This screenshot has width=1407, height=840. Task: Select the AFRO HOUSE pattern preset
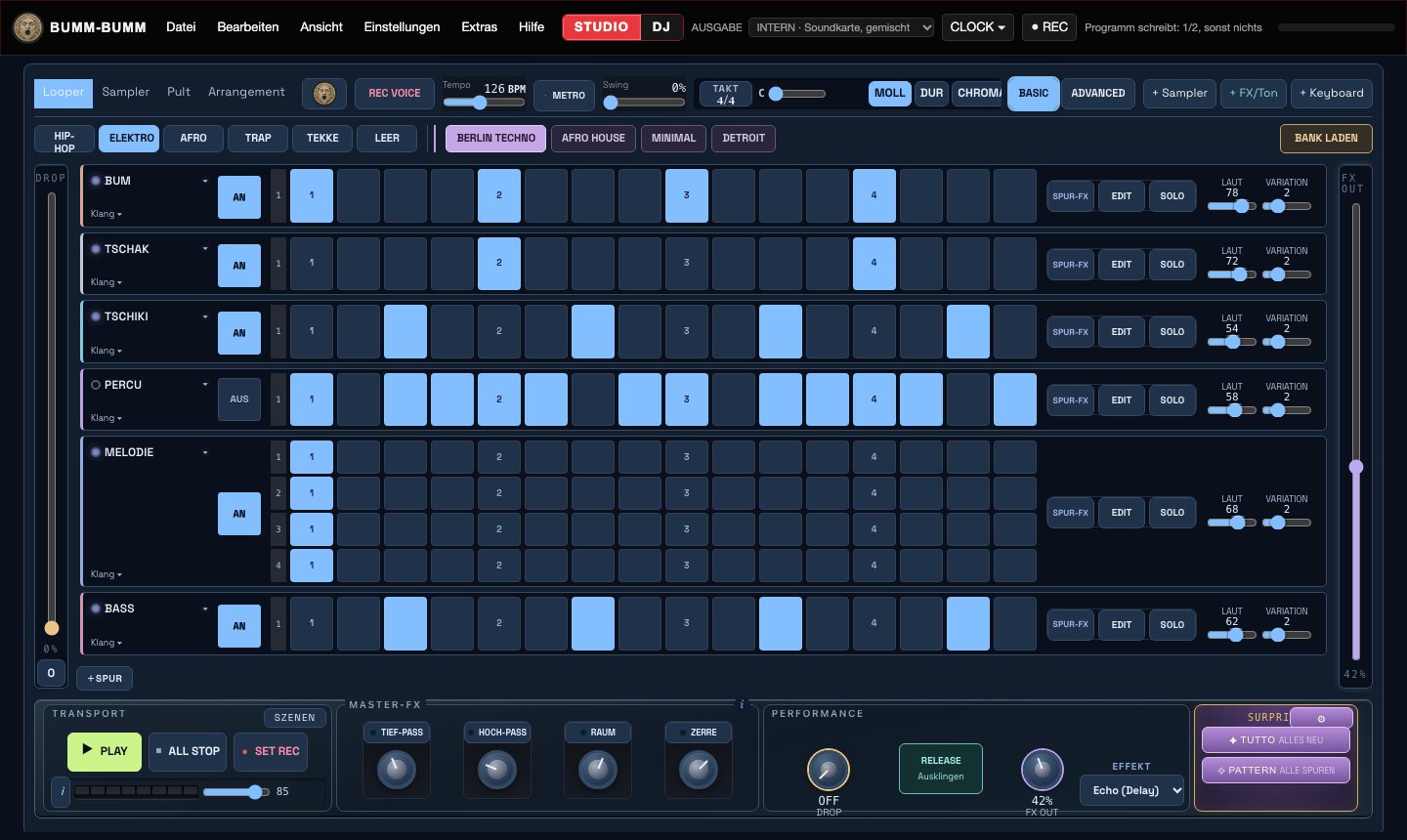coord(593,139)
